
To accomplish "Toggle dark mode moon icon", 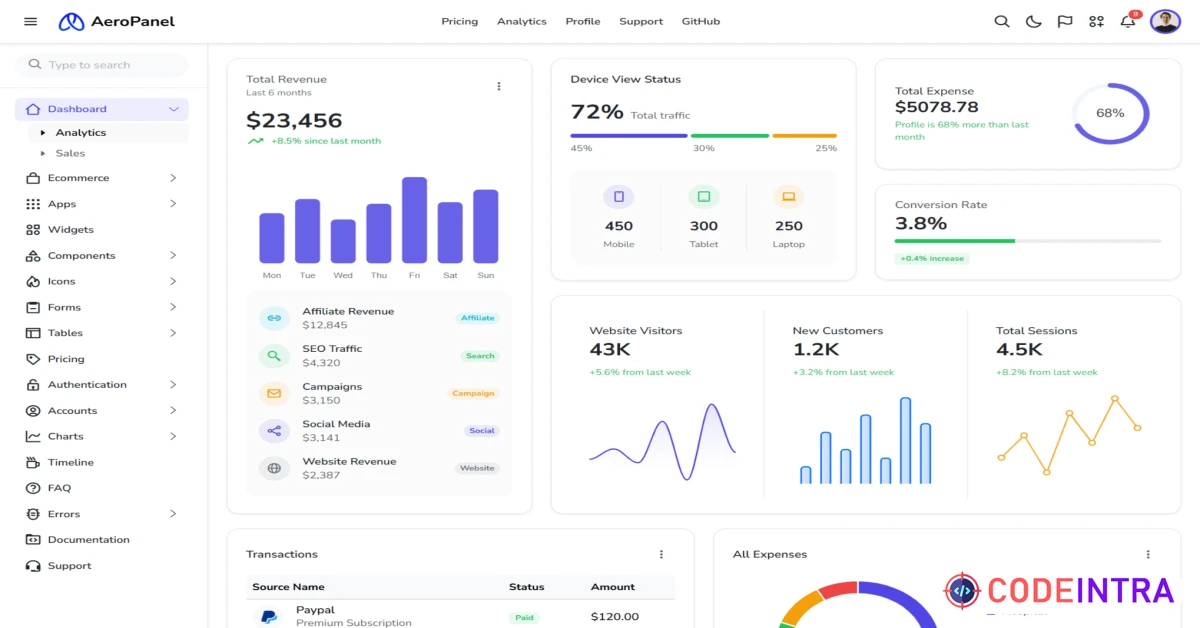I will click(1033, 21).
